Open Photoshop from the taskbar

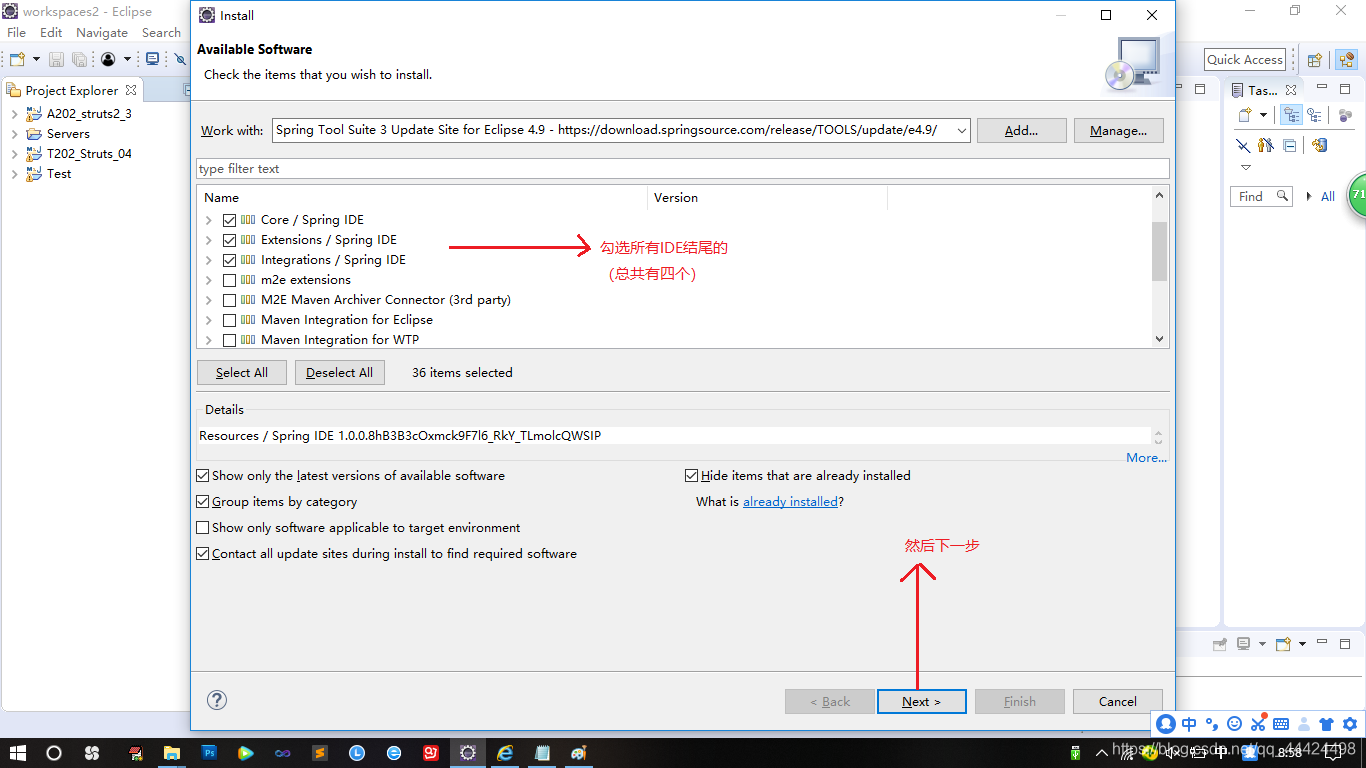(x=210, y=752)
